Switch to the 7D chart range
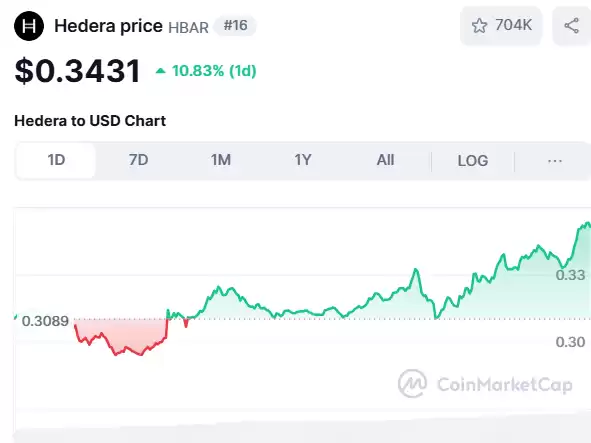The image size is (591, 443). (x=138, y=160)
